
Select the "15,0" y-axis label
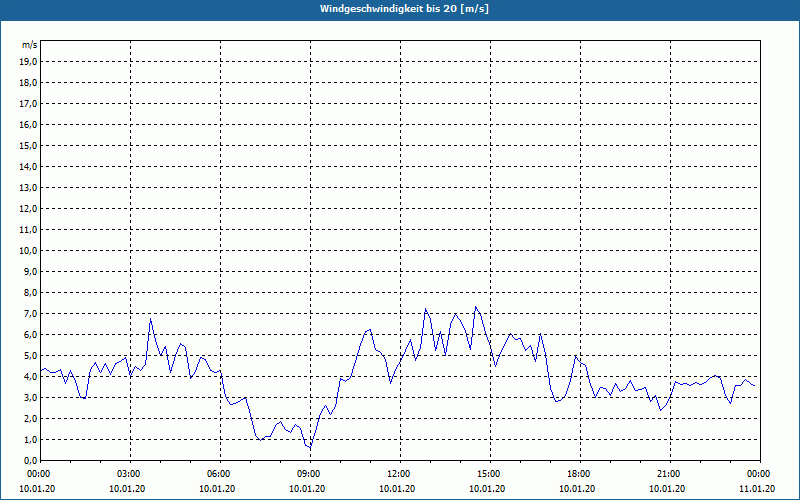pos(28,145)
